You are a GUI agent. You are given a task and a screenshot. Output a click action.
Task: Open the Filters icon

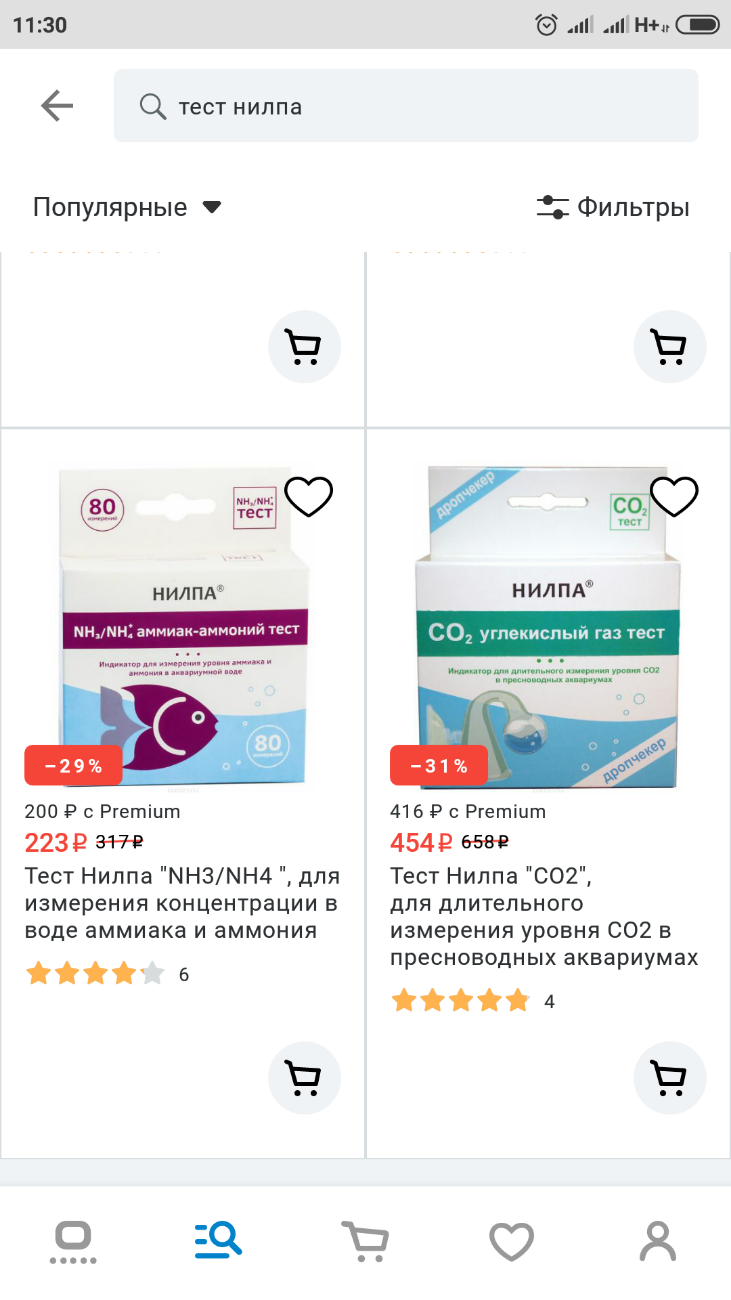(552, 208)
